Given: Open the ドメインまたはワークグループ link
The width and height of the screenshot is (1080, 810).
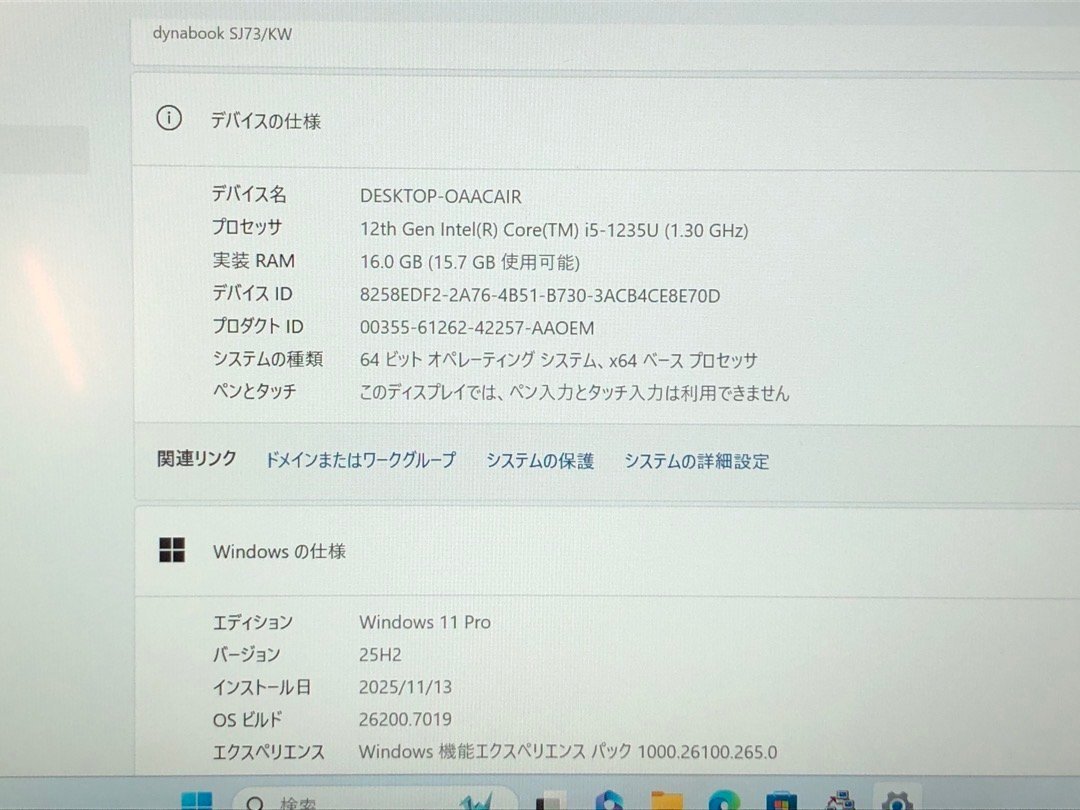Looking at the screenshot, I should click(x=361, y=459).
